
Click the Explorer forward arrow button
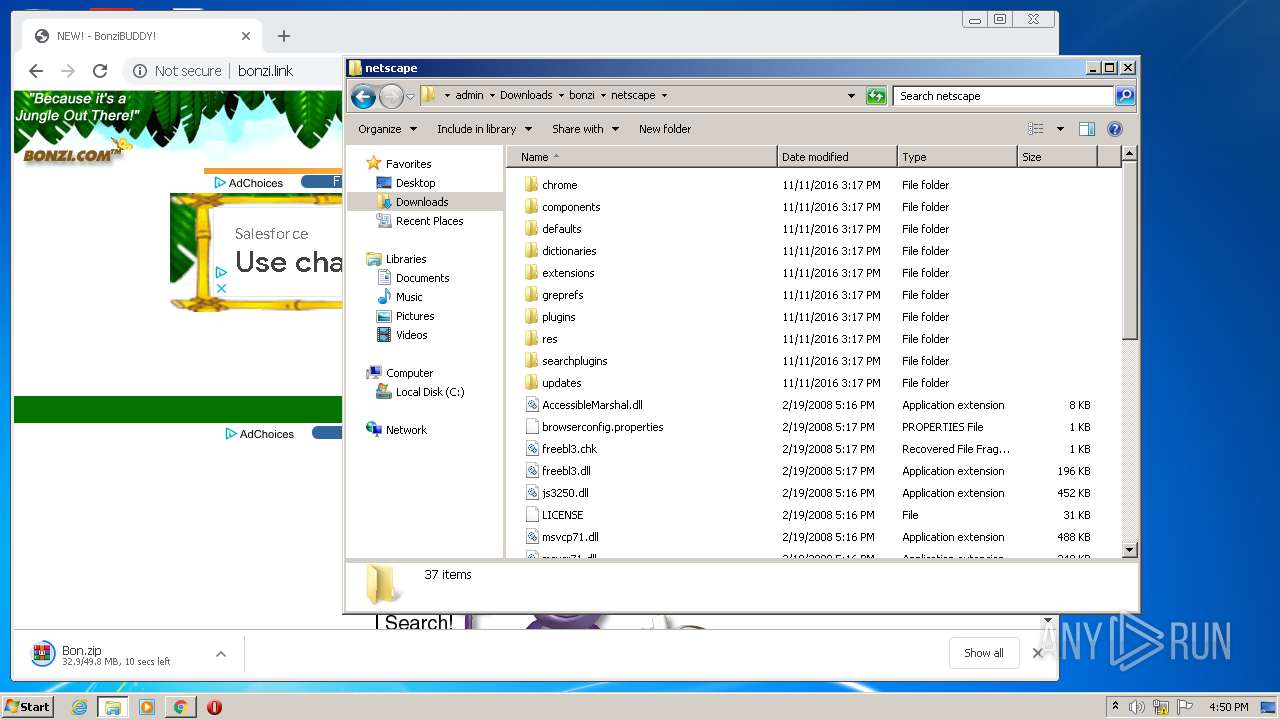coord(391,96)
